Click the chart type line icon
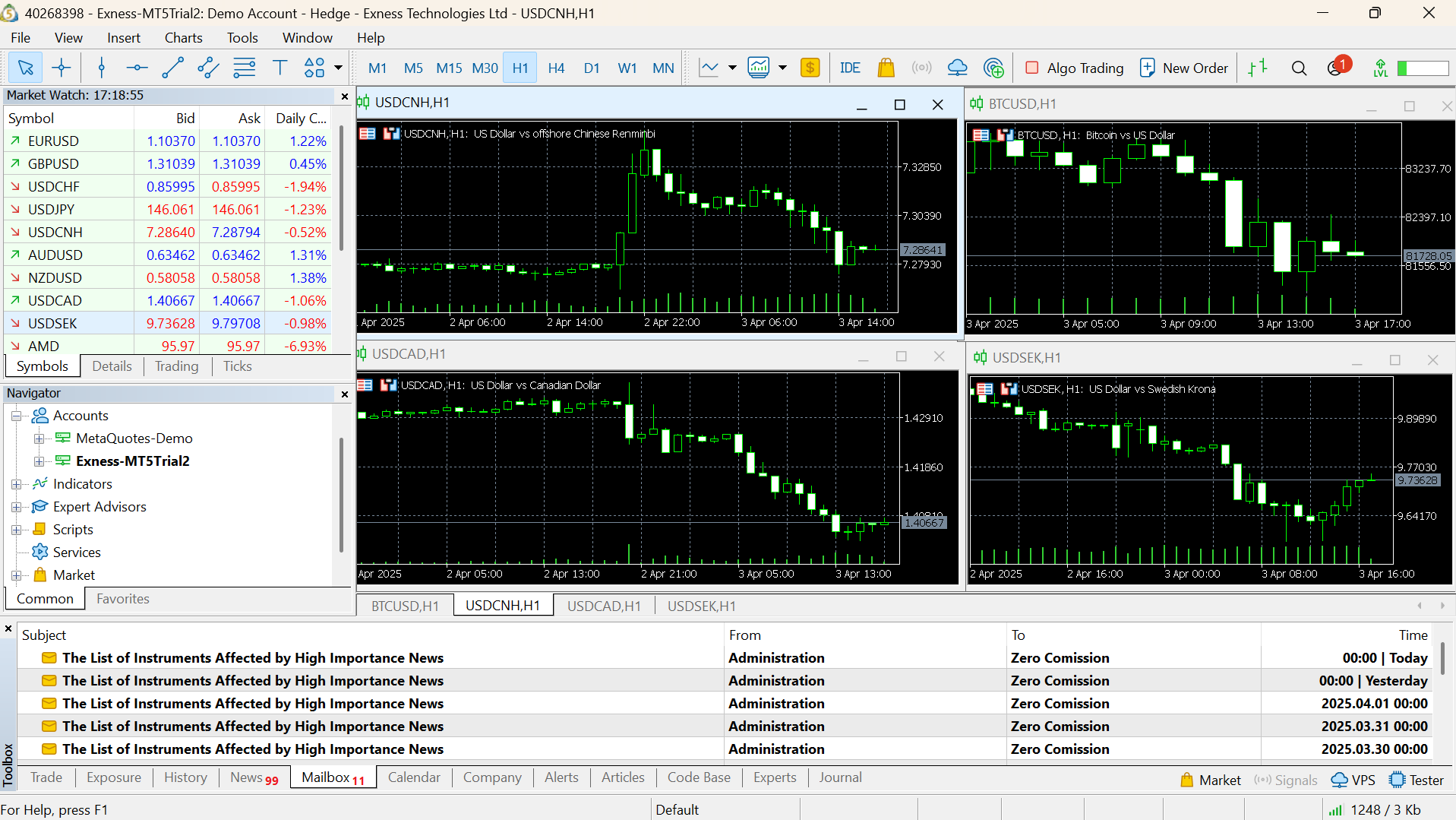The height and width of the screenshot is (820, 1456). [709, 68]
